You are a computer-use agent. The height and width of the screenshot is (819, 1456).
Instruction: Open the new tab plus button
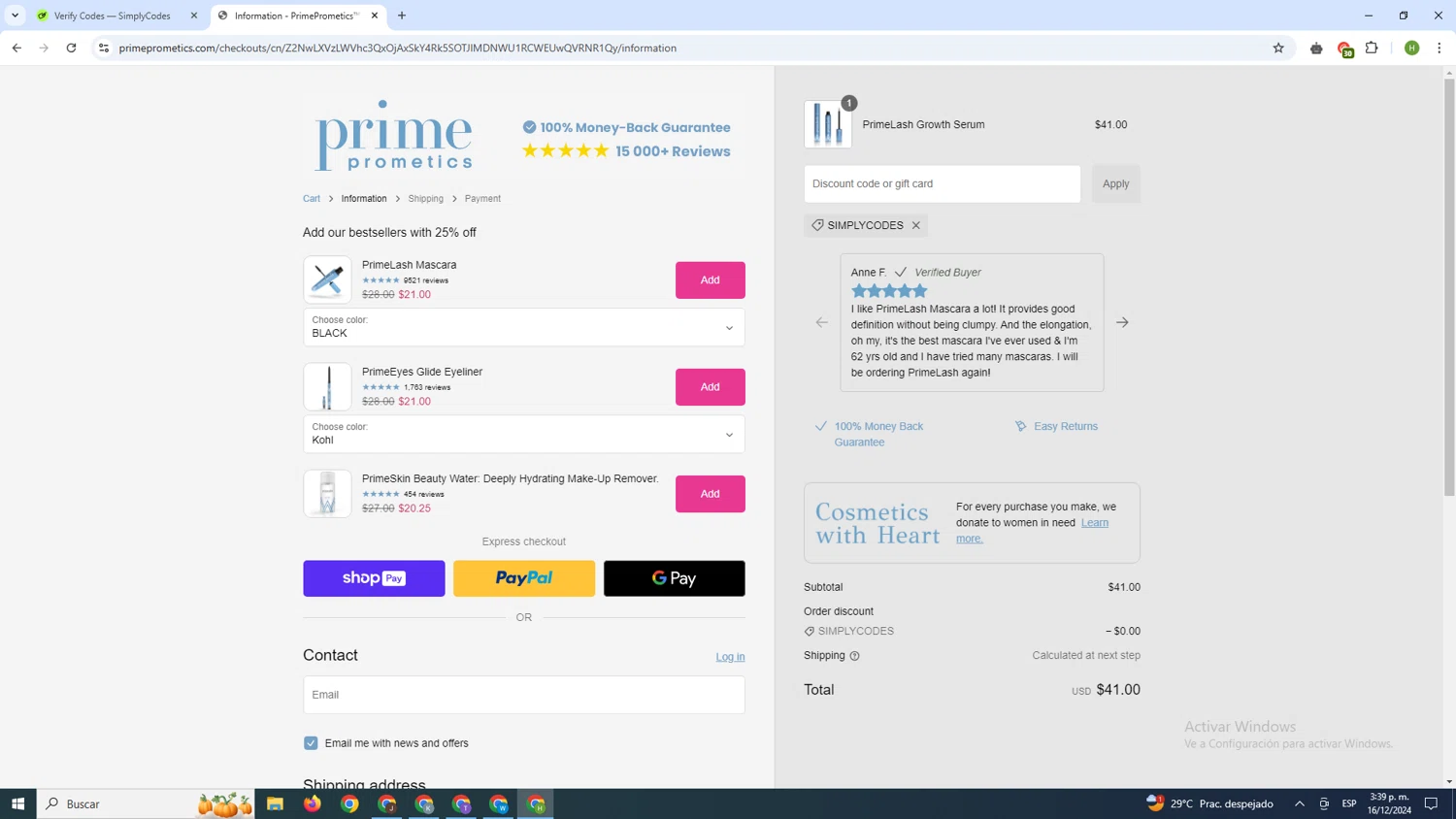402,16
